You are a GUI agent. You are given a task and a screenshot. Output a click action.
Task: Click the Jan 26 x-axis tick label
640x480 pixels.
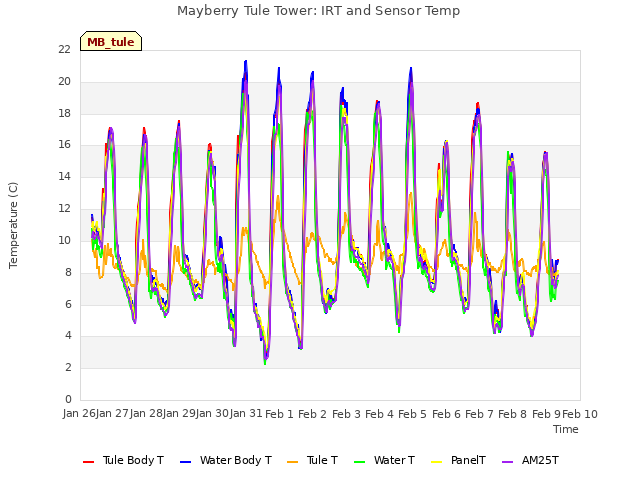point(79,413)
